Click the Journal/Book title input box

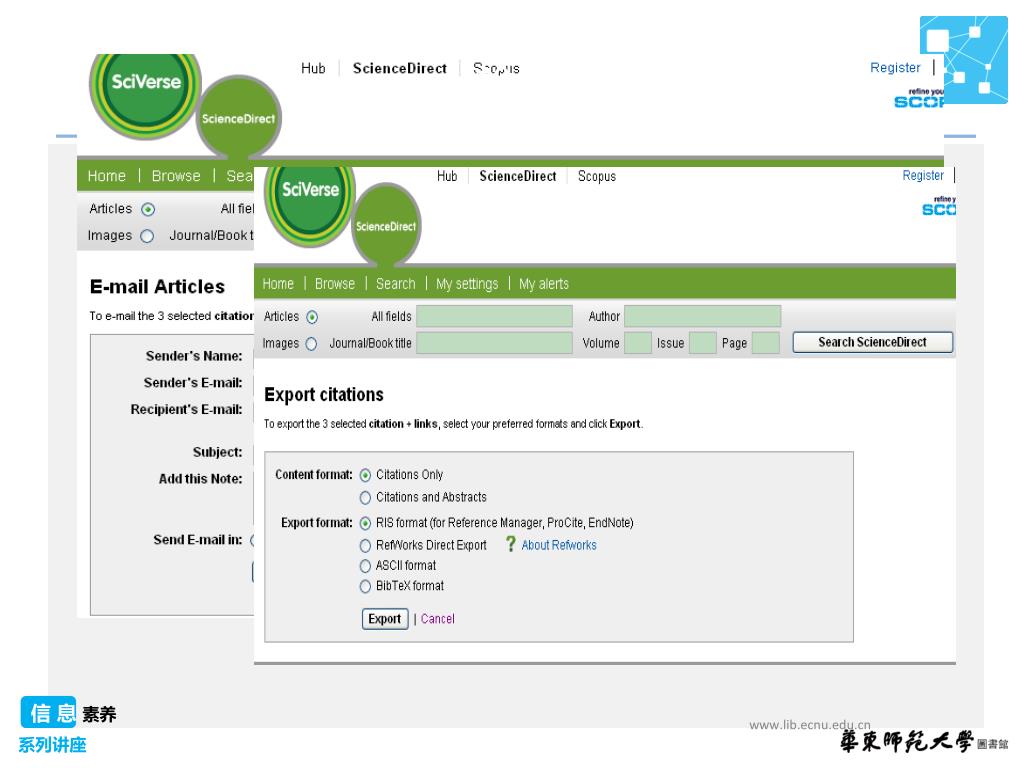tap(494, 343)
